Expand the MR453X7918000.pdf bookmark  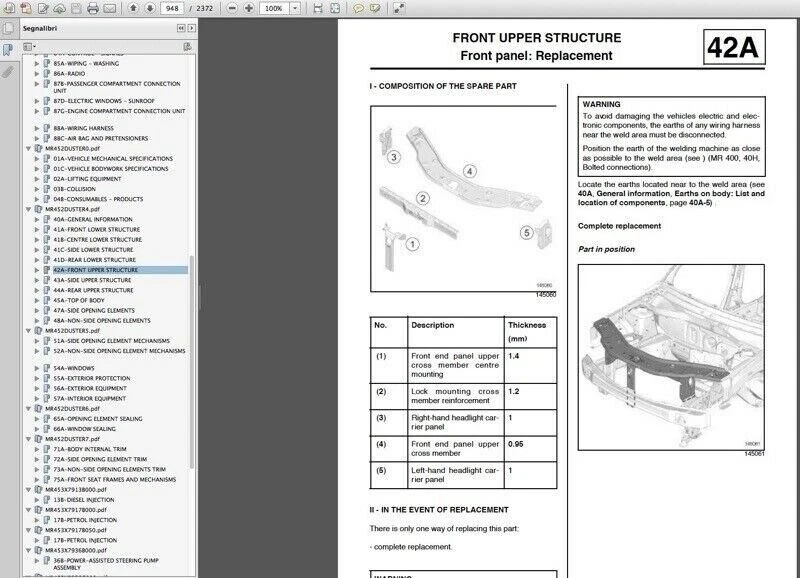click(x=28, y=489)
